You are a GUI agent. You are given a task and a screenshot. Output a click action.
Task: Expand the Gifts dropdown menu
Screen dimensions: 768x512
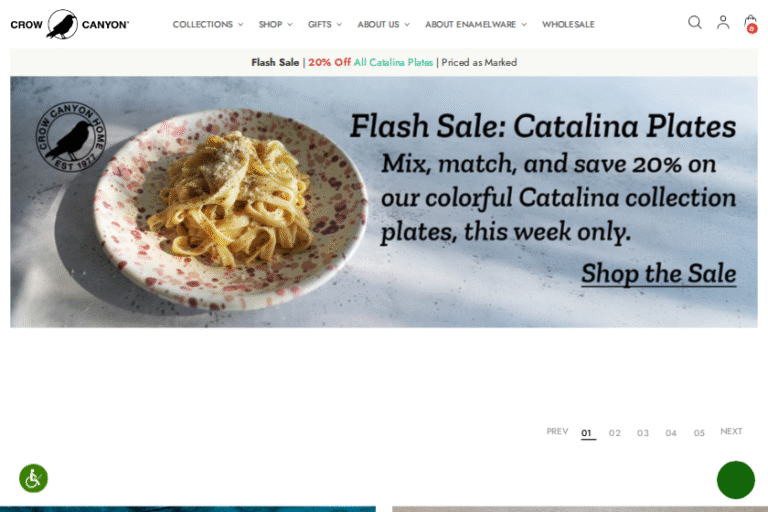click(x=325, y=24)
